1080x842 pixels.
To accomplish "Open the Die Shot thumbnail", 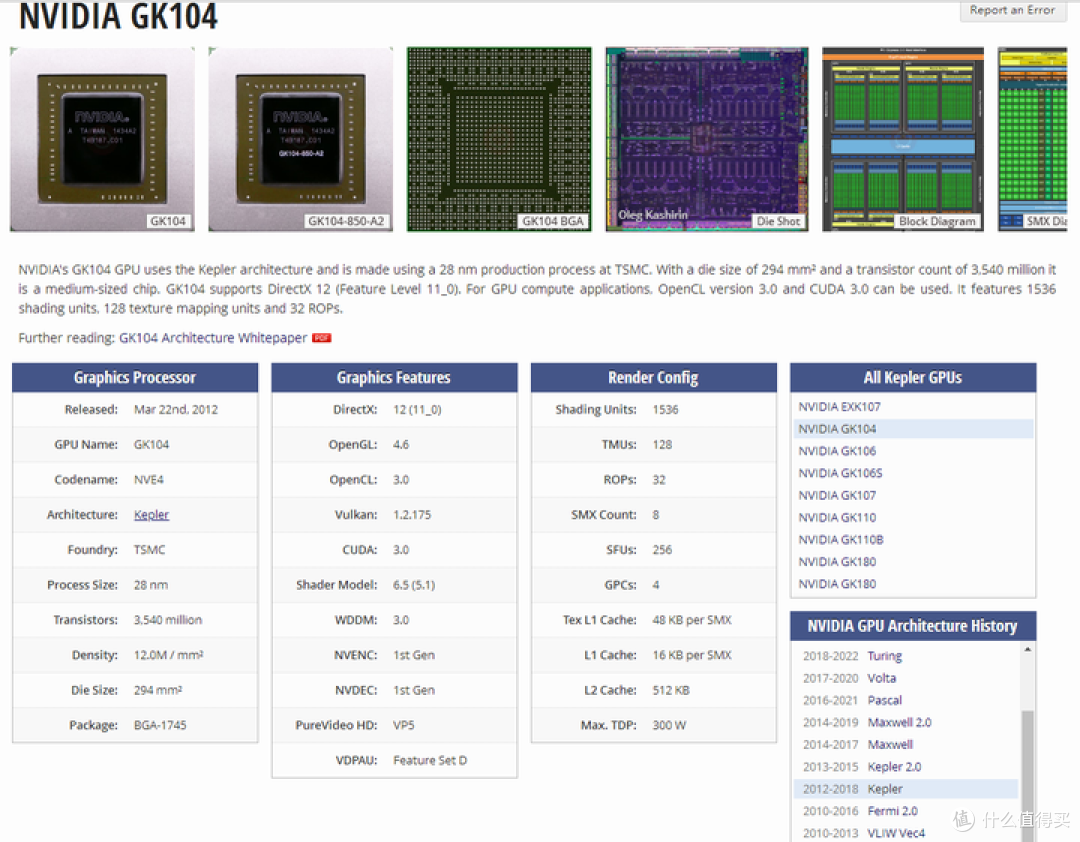I will pyautogui.click(x=707, y=139).
